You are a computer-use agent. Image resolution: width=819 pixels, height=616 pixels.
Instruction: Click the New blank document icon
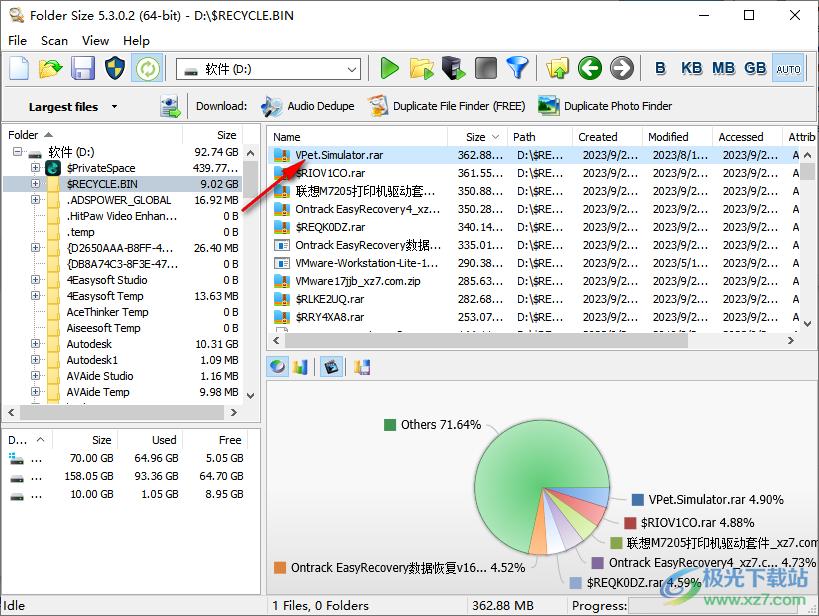pyautogui.click(x=19, y=68)
